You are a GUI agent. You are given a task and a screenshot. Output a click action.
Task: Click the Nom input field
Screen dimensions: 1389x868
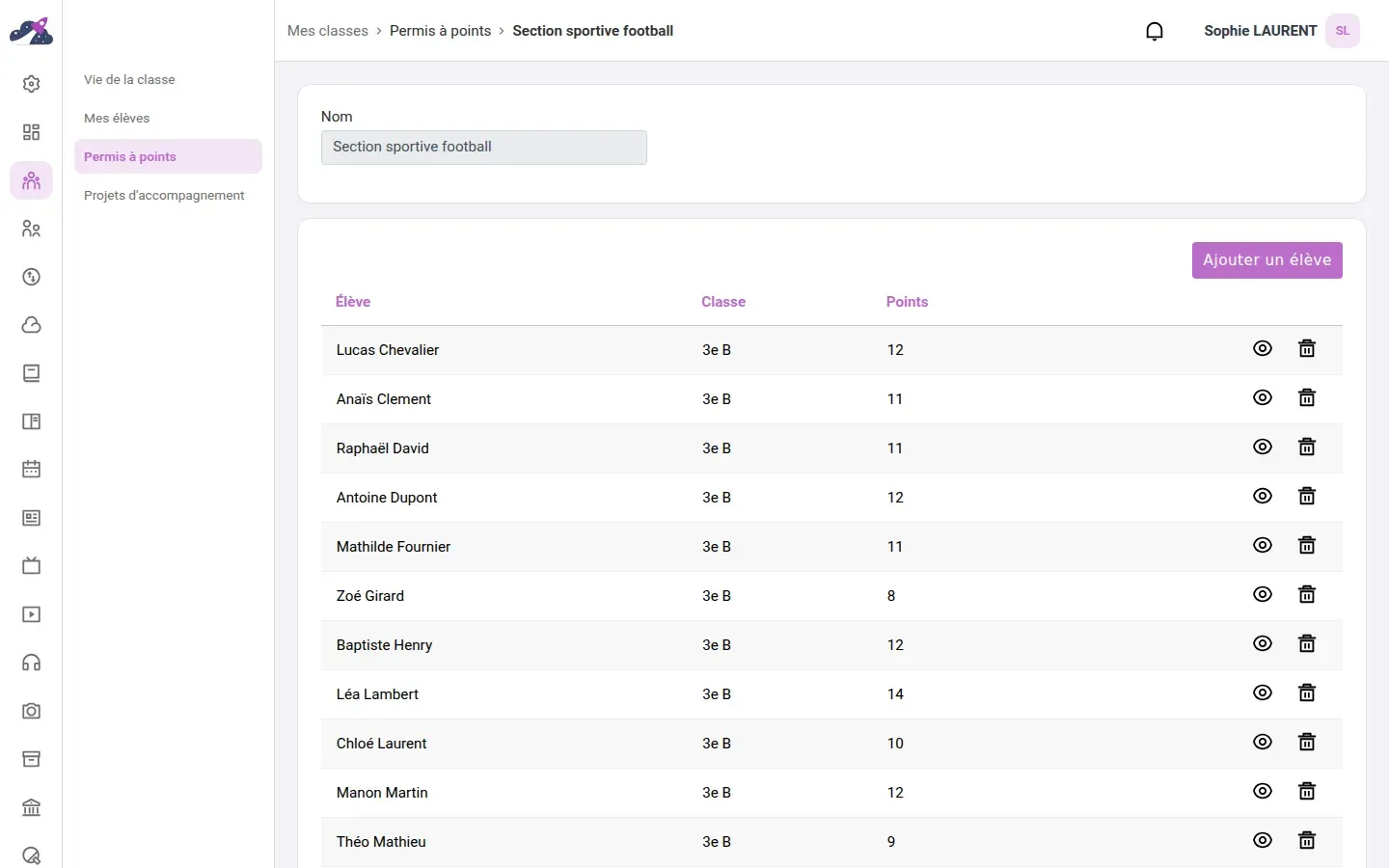tap(484, 148)
